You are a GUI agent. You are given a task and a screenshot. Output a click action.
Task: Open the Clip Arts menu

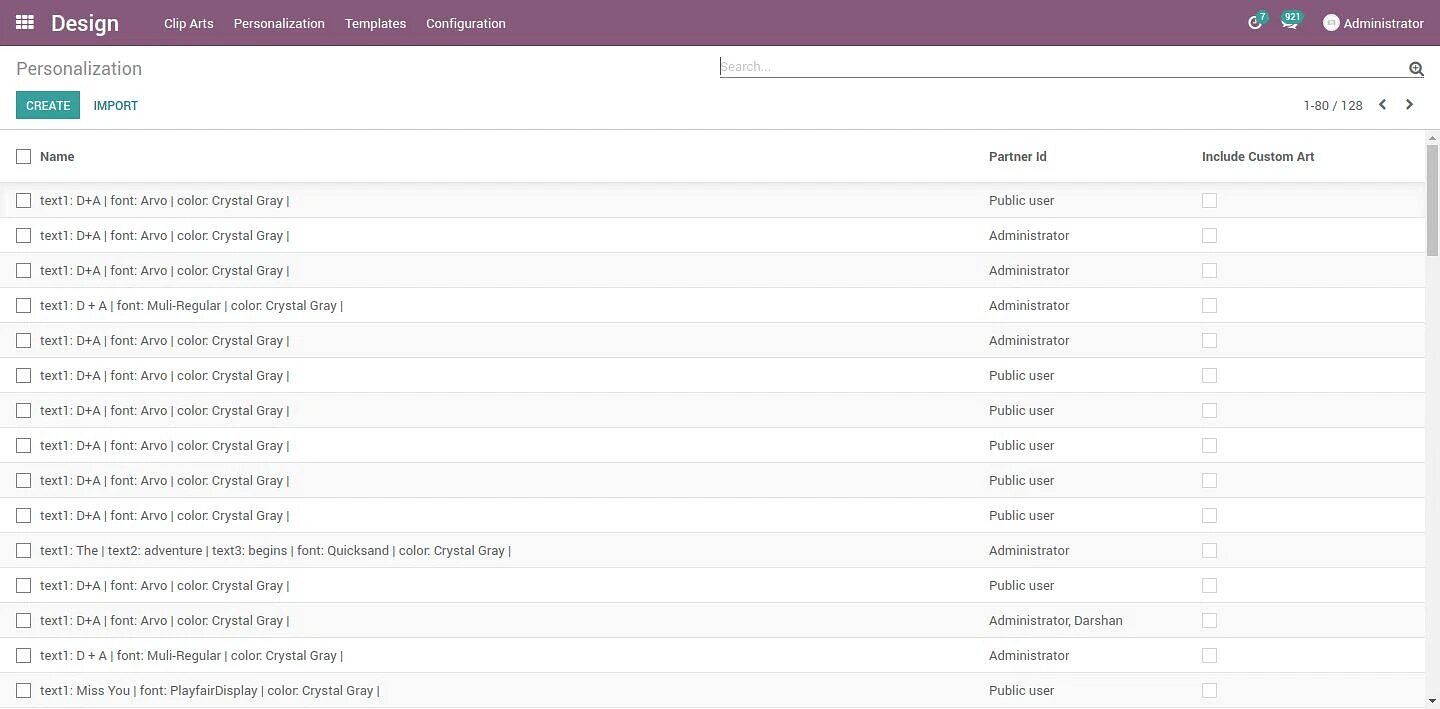188,23
